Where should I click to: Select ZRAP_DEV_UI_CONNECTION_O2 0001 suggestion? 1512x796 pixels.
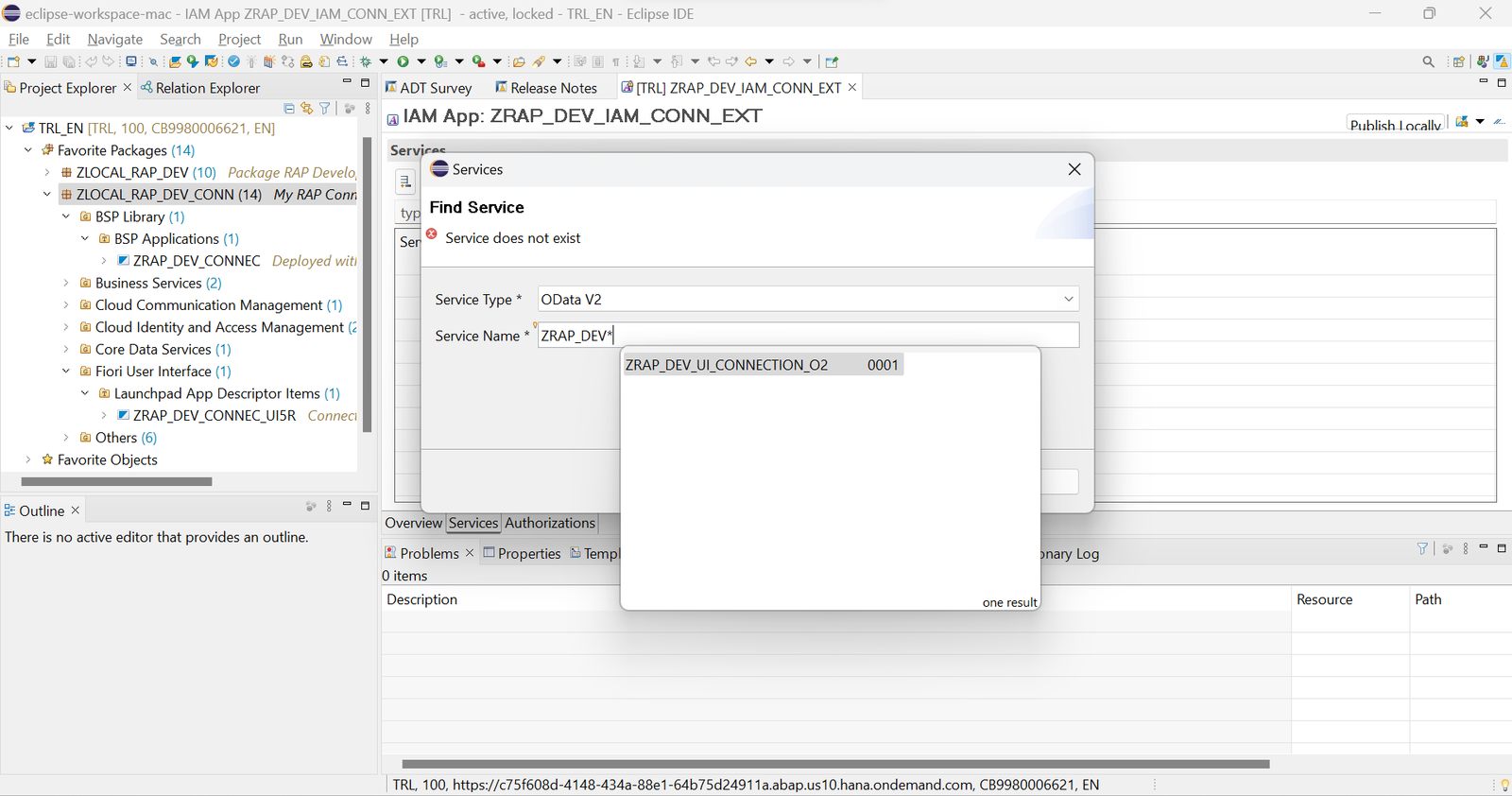tap(763, 365)
